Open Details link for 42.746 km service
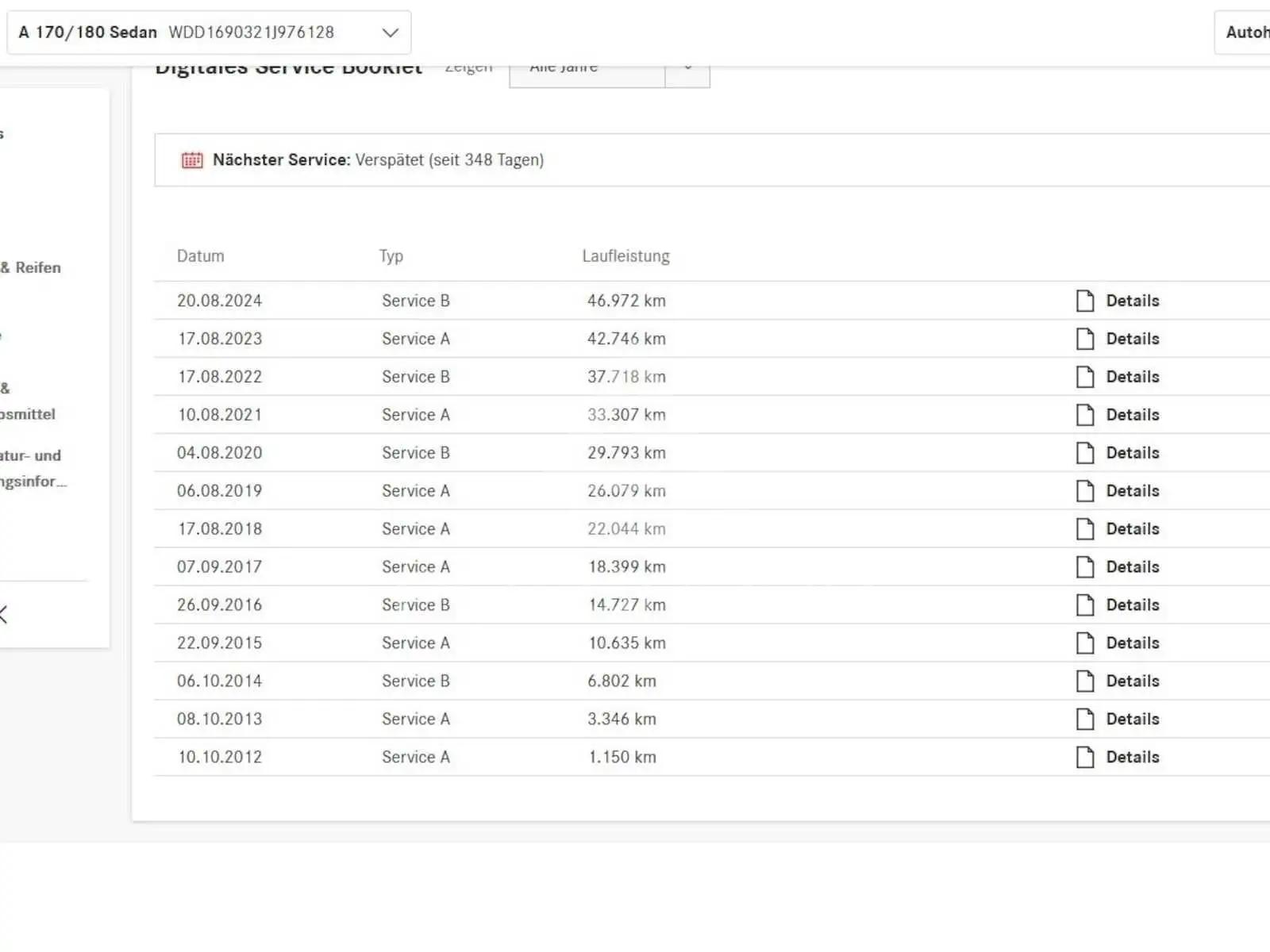Viewport: 1270px width, 952px height. pyautogui.click(x=1133, y=339)
